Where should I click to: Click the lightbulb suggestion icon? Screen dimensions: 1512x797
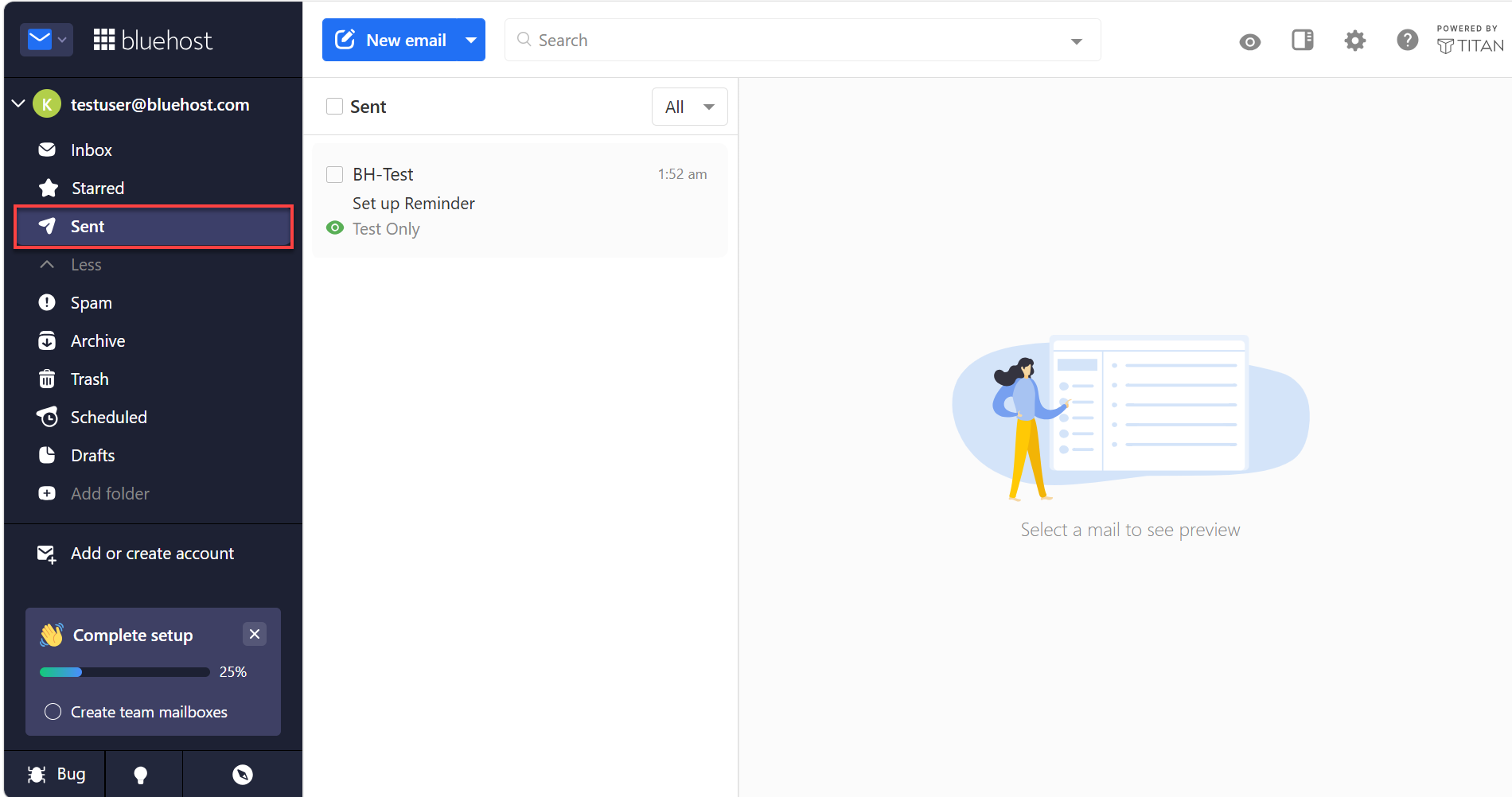pyautogui.click(x=141, y=775)
